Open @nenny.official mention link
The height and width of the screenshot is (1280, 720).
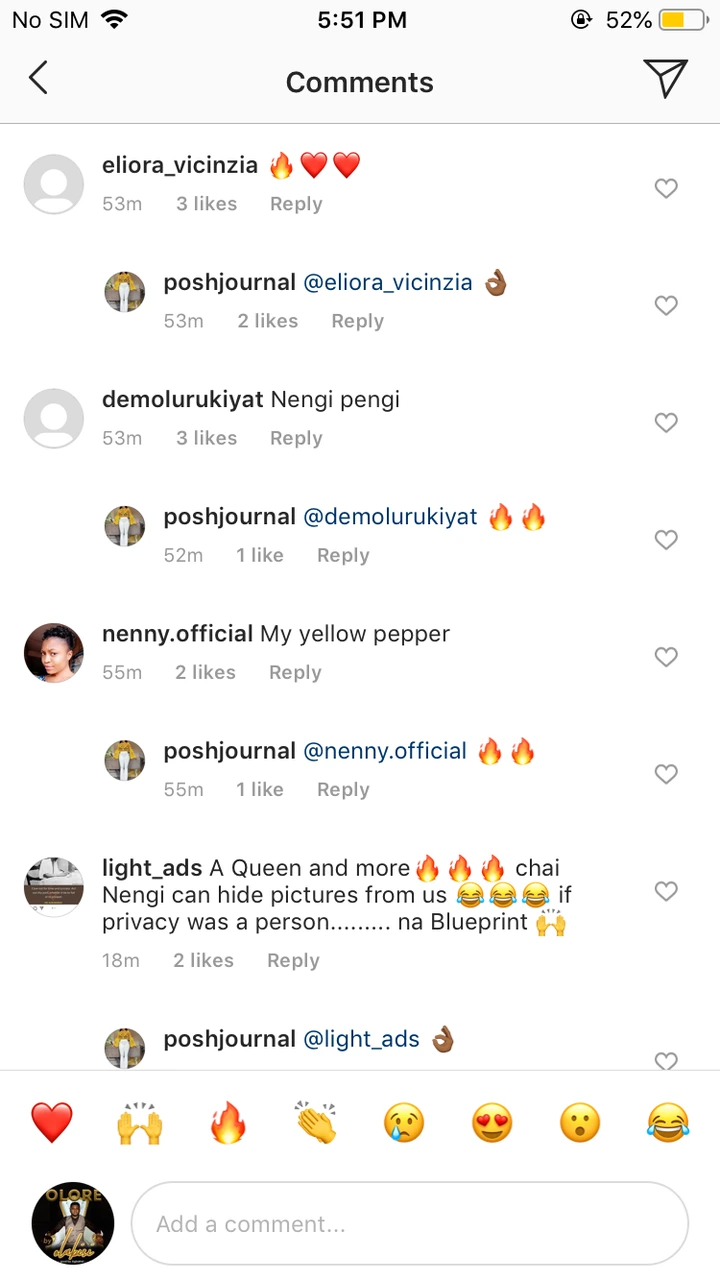point(385,751)
